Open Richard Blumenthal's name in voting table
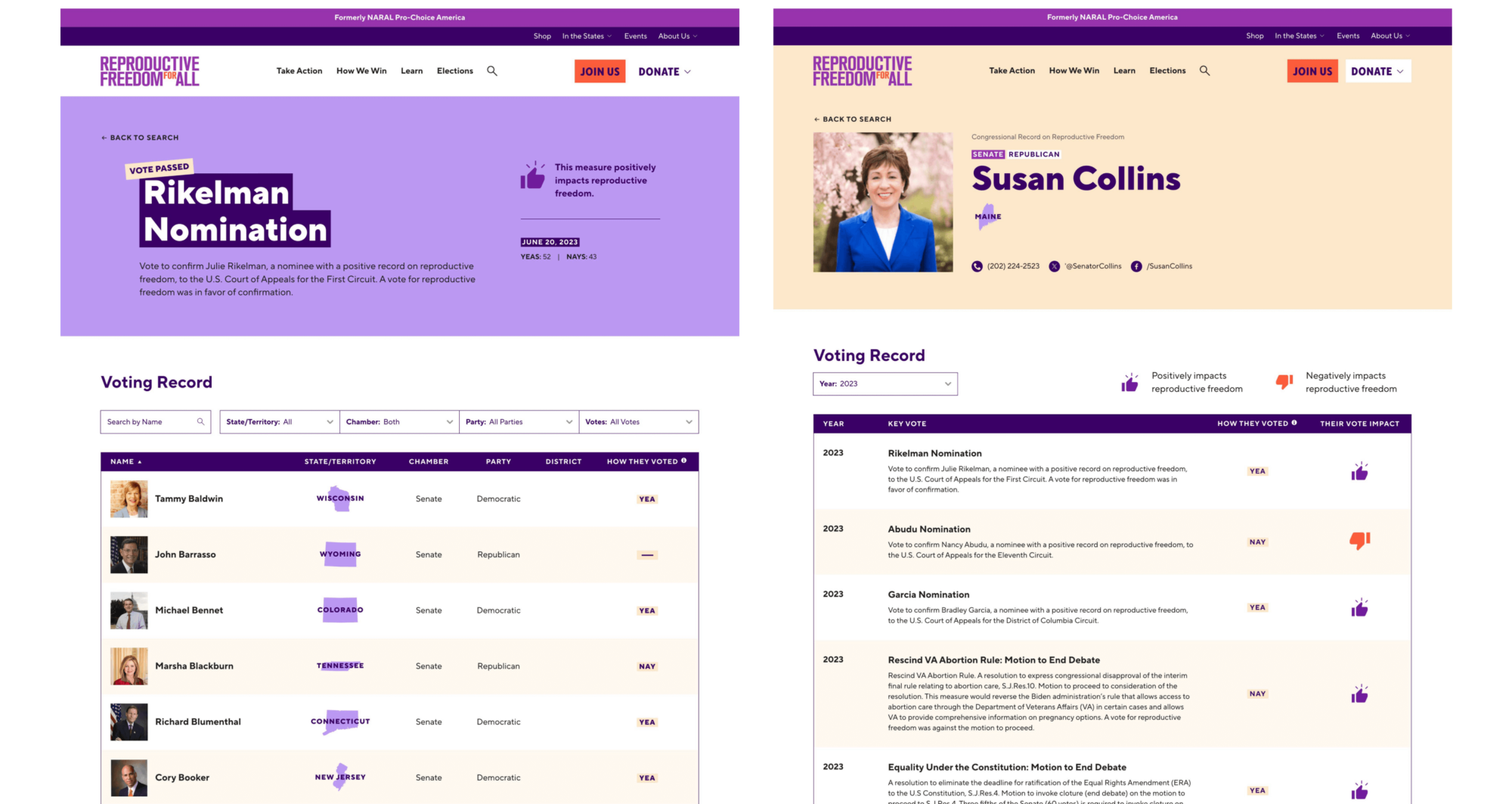This screenshot has width=1512, height=804. point(198,722)
